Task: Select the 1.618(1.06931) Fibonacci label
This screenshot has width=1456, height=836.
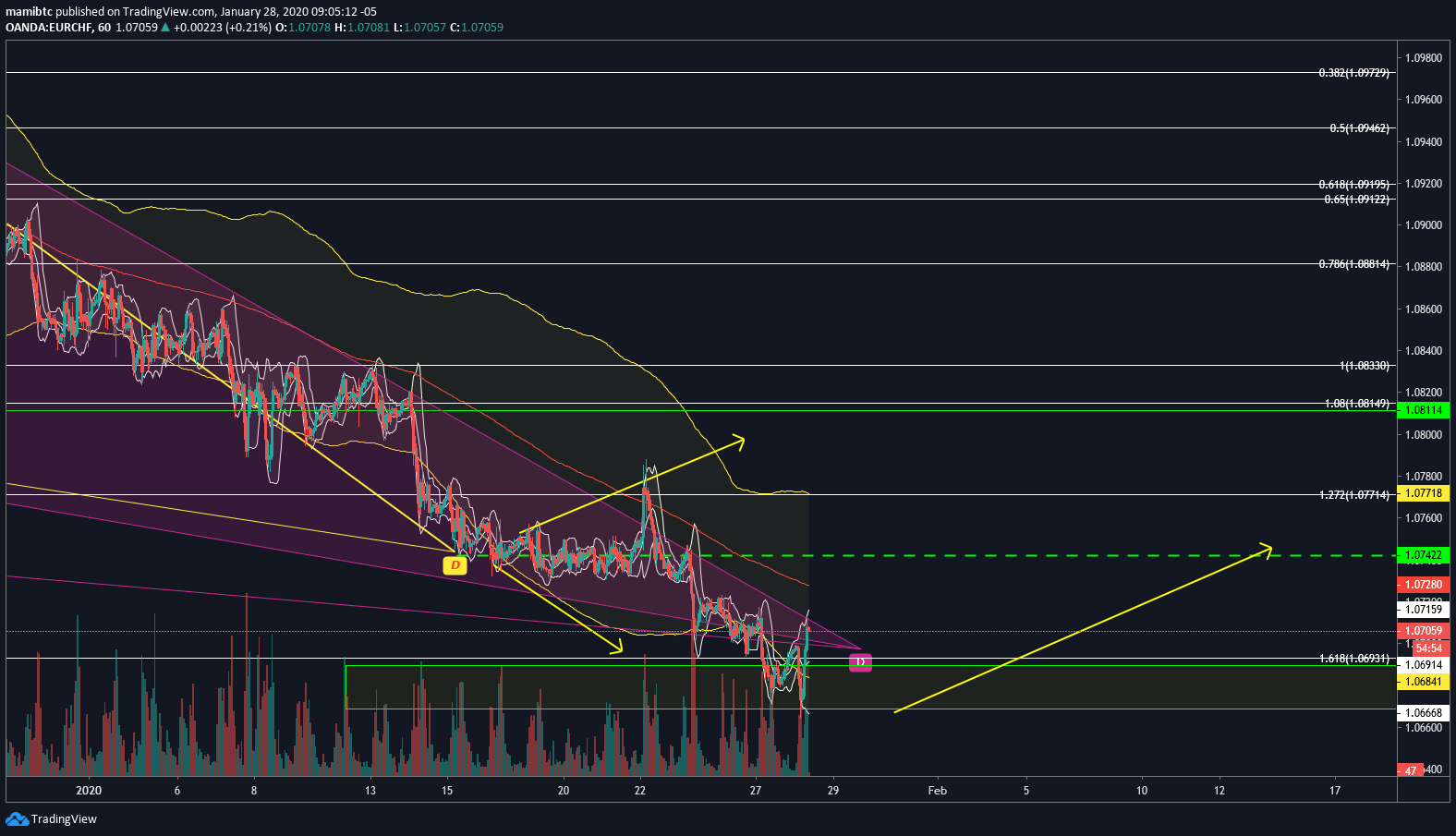Action: click(x=1353, y=659)
